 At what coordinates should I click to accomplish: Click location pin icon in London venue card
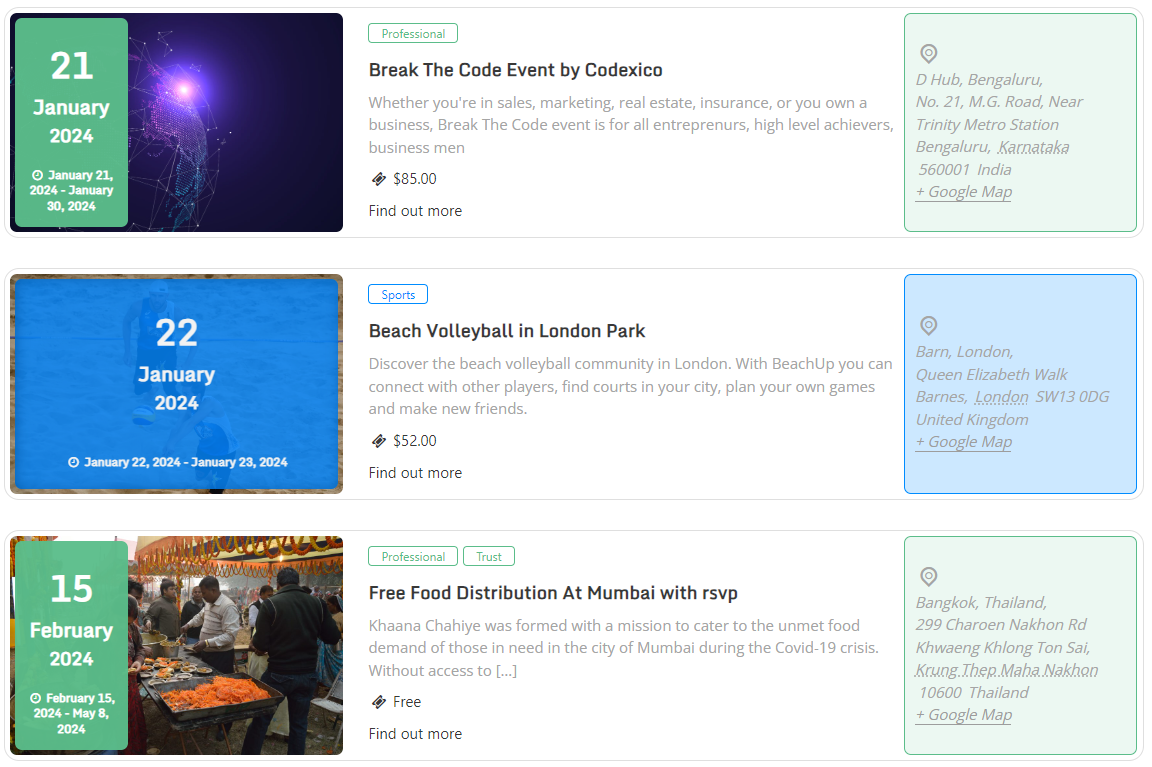928,326
